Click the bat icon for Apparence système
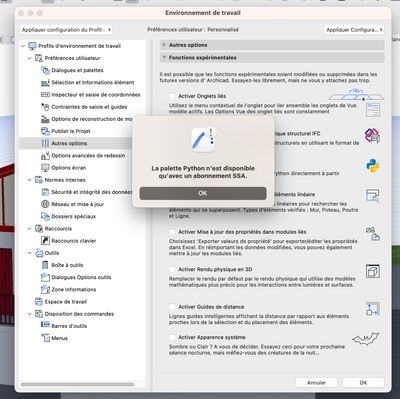 pos(366,339)
